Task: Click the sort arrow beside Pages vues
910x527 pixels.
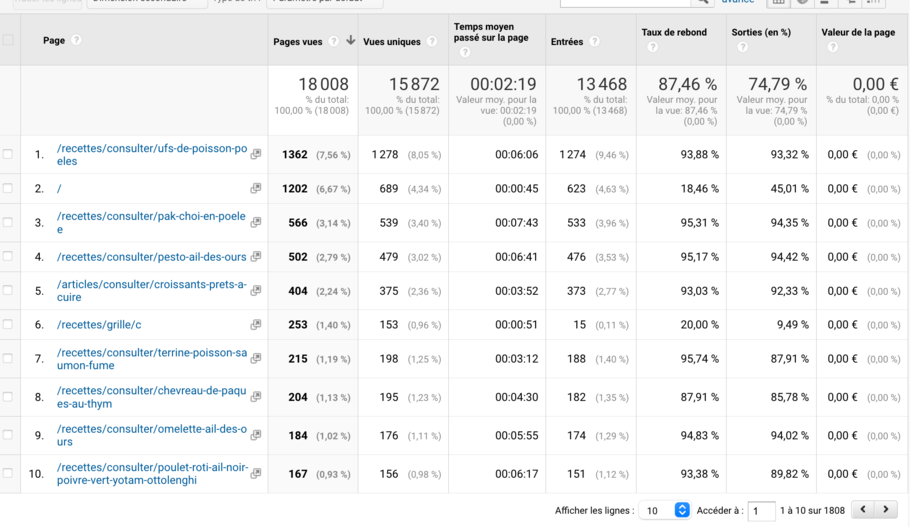Action: click(350, 41)
